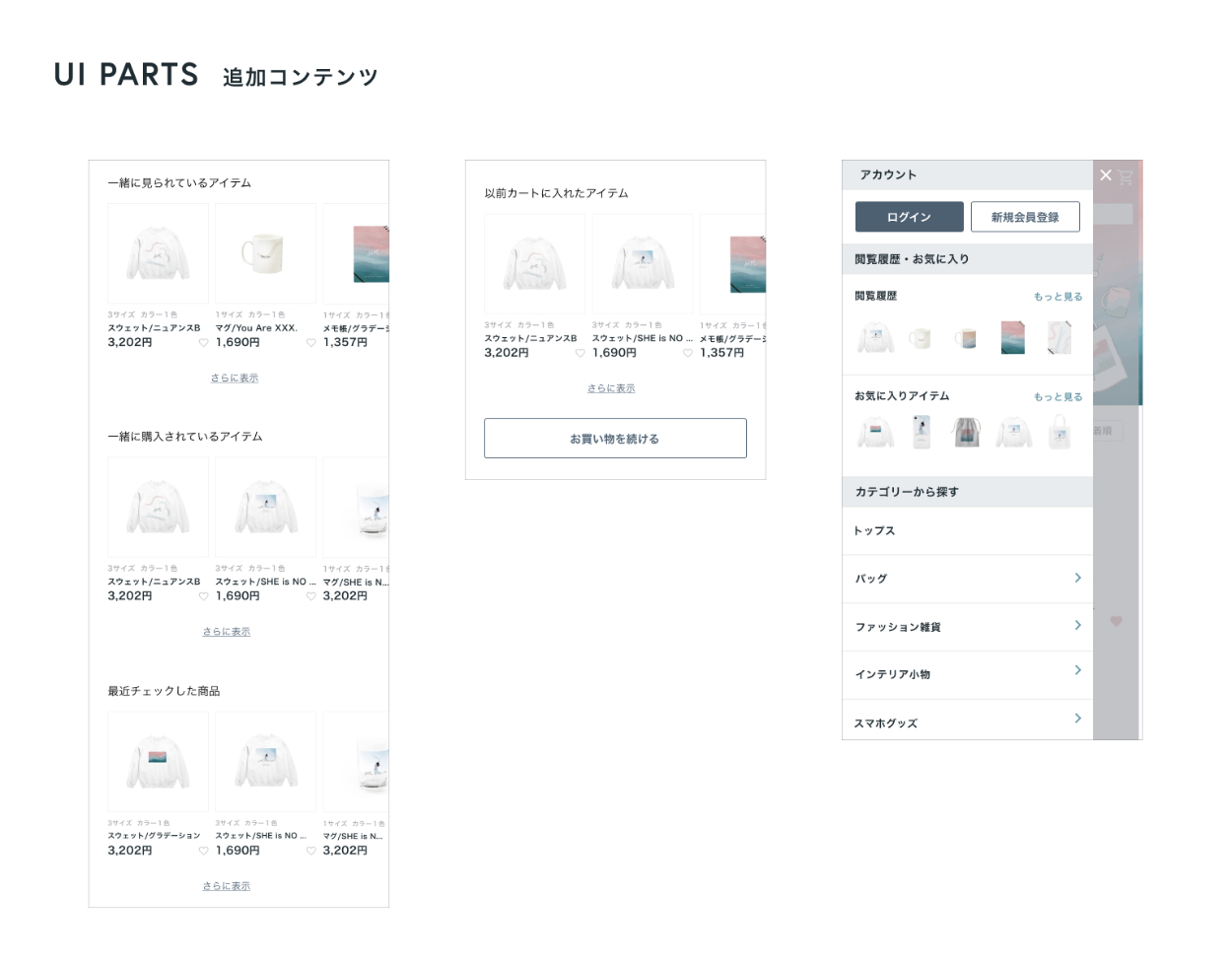Expand the ファッション雑貨 category chevron
Screen dimensions: 1232x965
tap(1078, 625)
